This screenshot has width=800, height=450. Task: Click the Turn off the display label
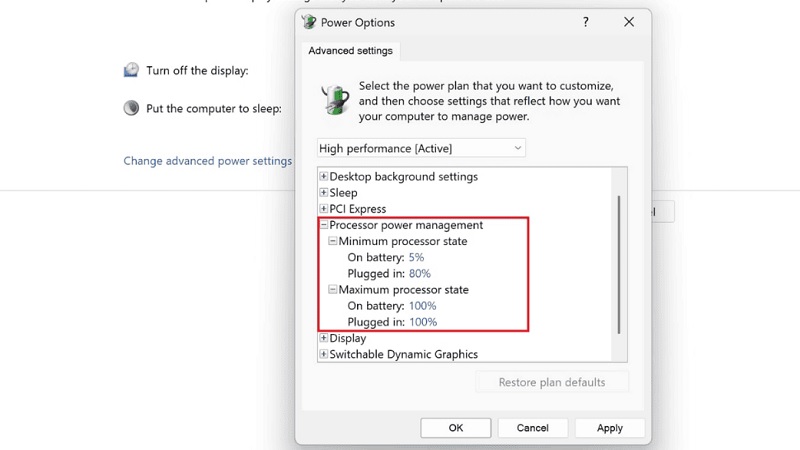[x=197, y=70]
